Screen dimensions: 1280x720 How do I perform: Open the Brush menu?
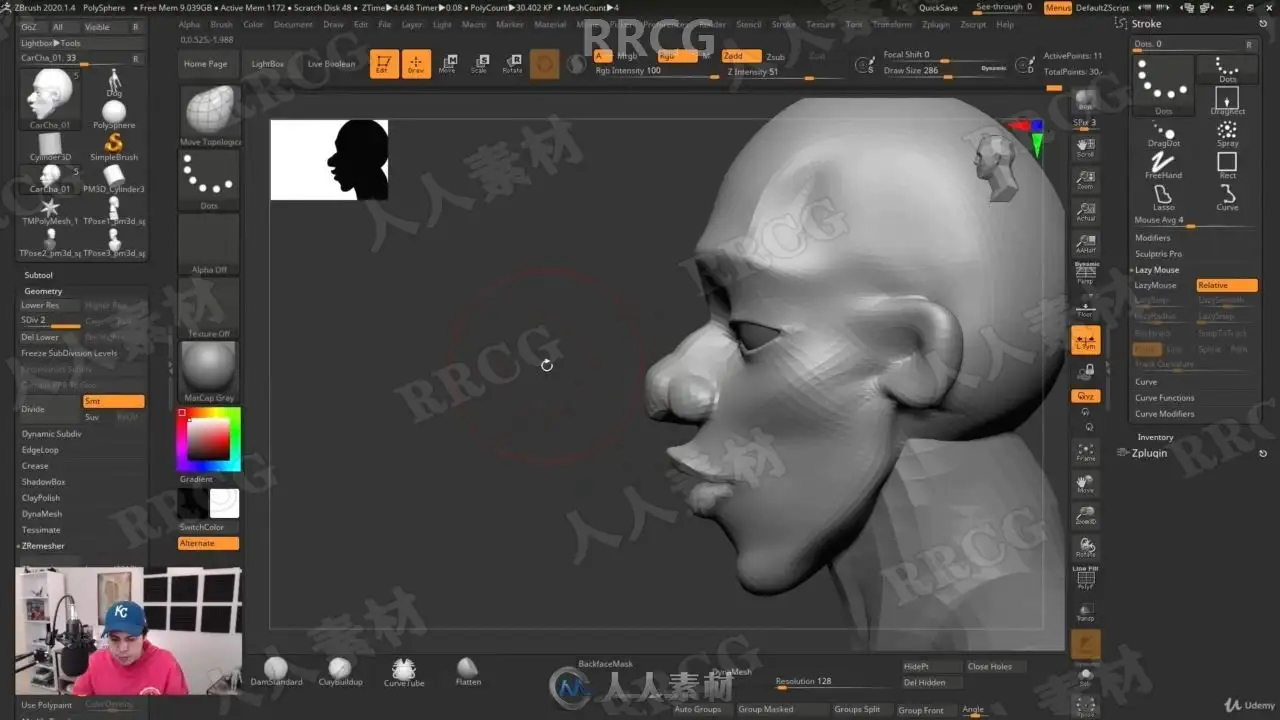221,25
